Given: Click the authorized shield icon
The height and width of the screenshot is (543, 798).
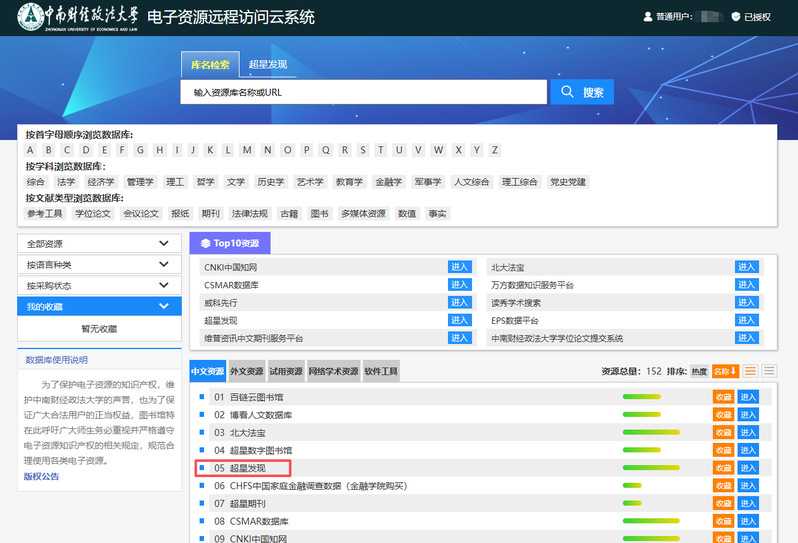Looking at the screenshot, I should pos(735,17).
